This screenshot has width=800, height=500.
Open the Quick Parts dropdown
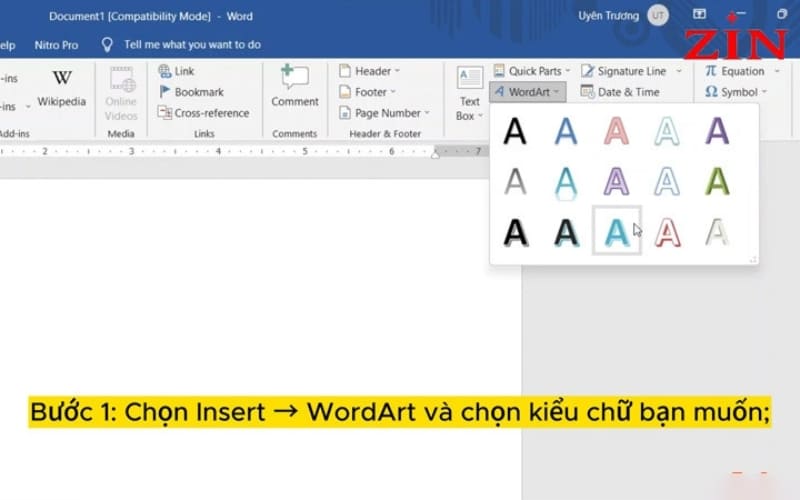tap(532, 71)
